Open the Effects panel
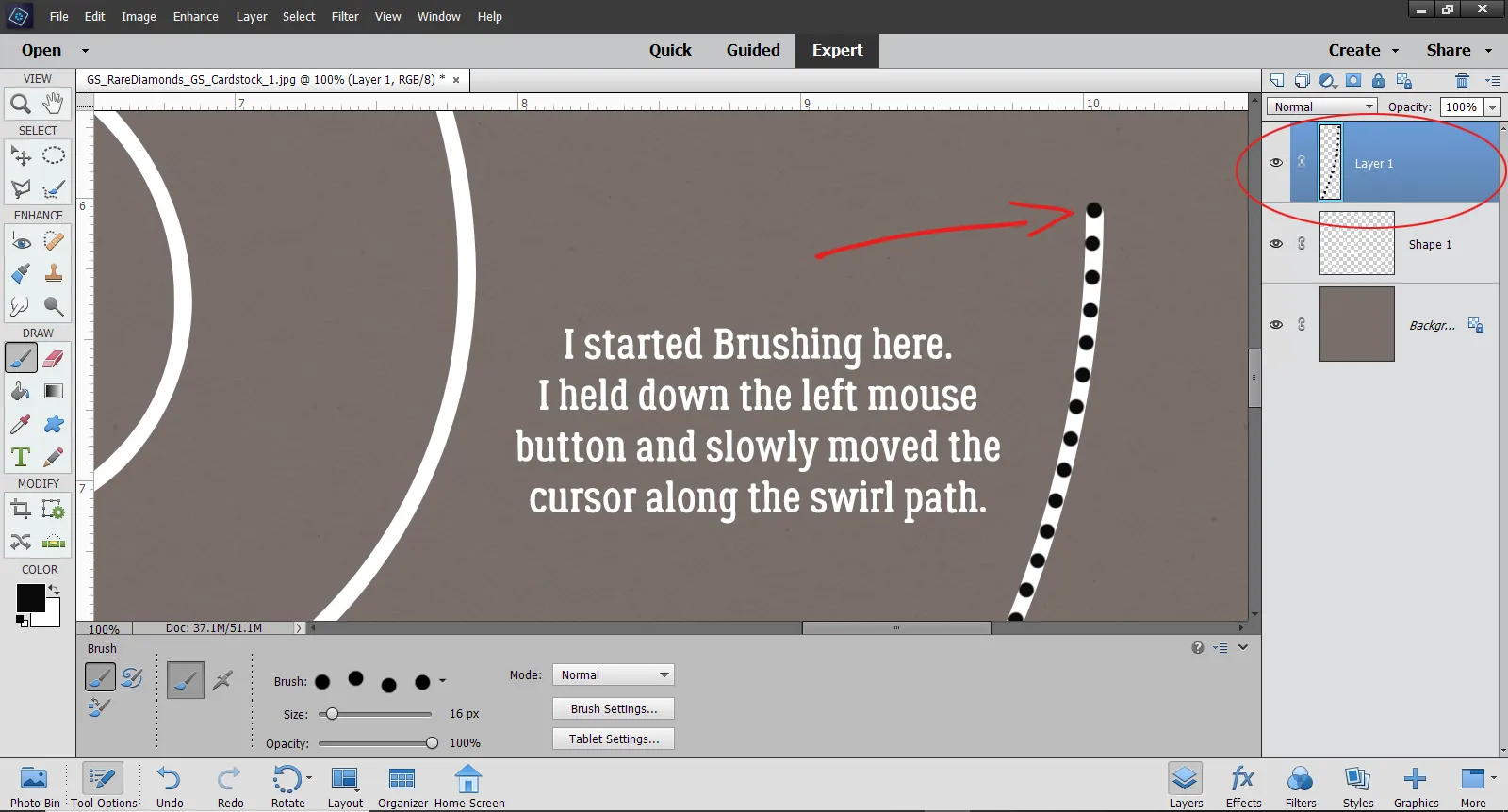Image resolution: width=1508 pixels, height=812 pixels. click(1243, 786)
